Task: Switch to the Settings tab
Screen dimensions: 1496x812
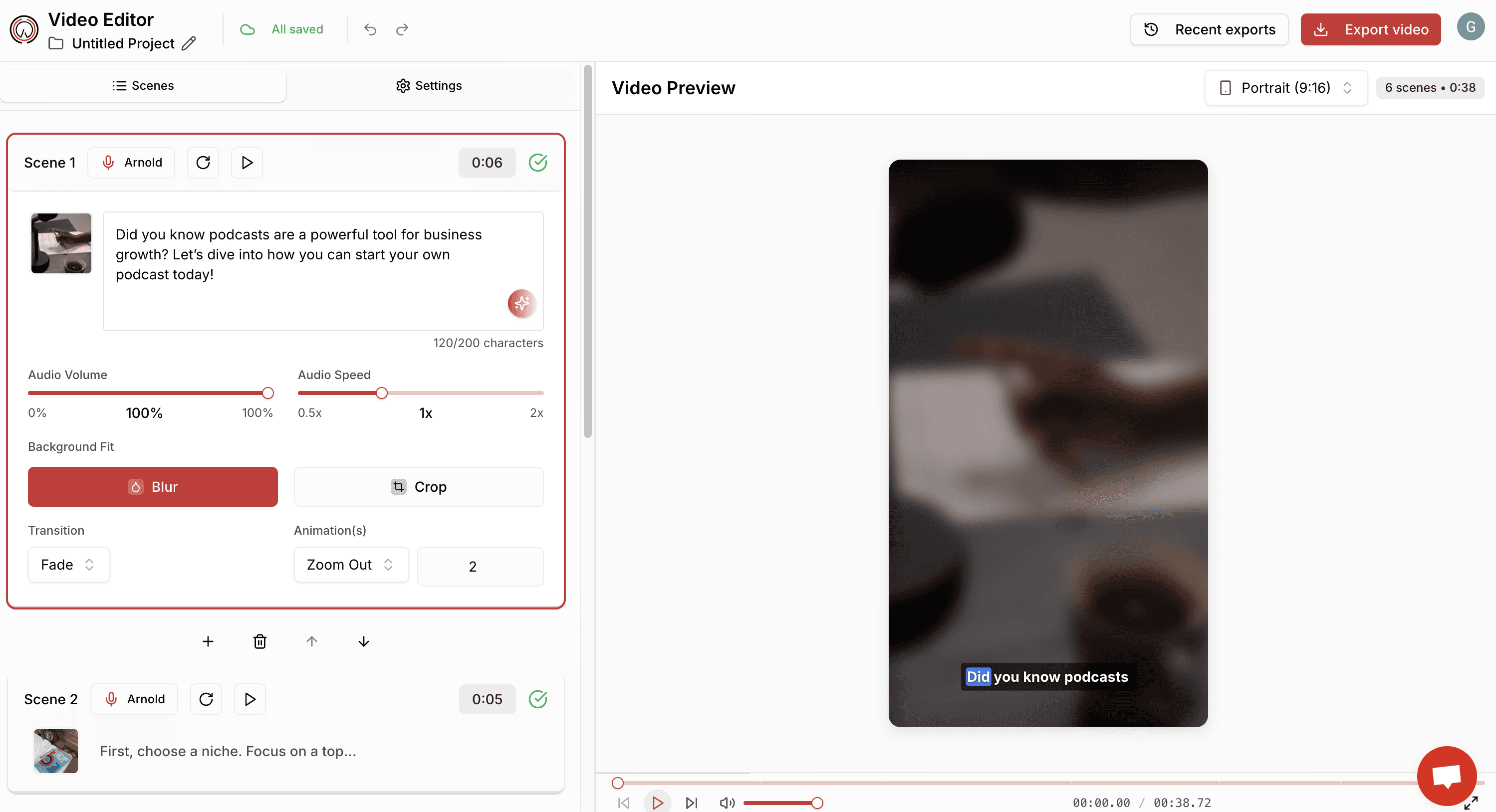Action: (x=429, y=85)
